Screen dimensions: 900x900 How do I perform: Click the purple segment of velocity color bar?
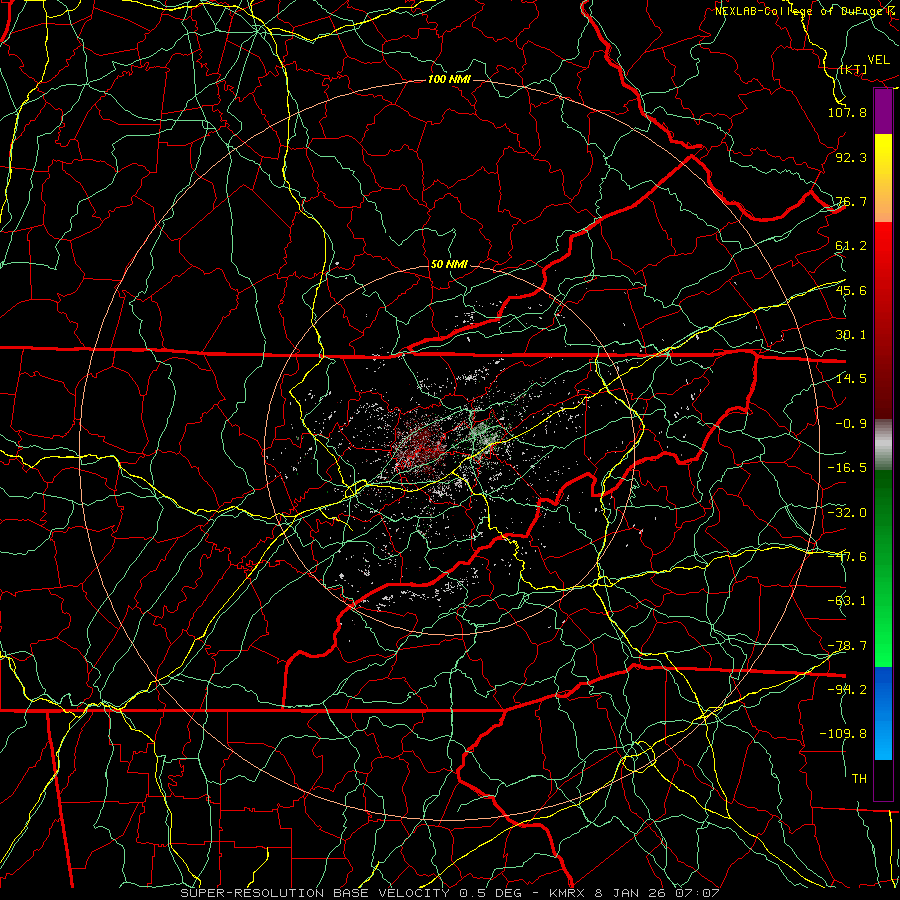[x=883, y=111]
